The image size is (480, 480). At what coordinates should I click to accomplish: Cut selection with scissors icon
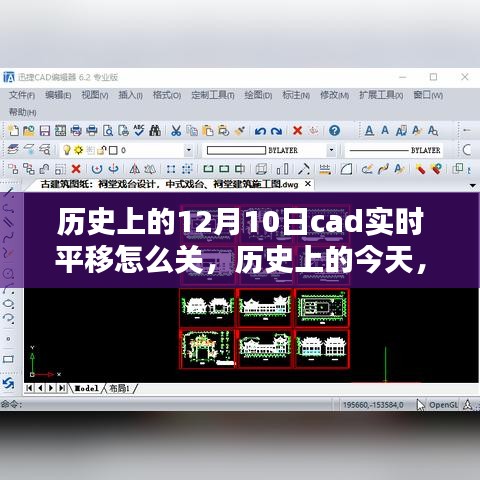tap(176, 130)
